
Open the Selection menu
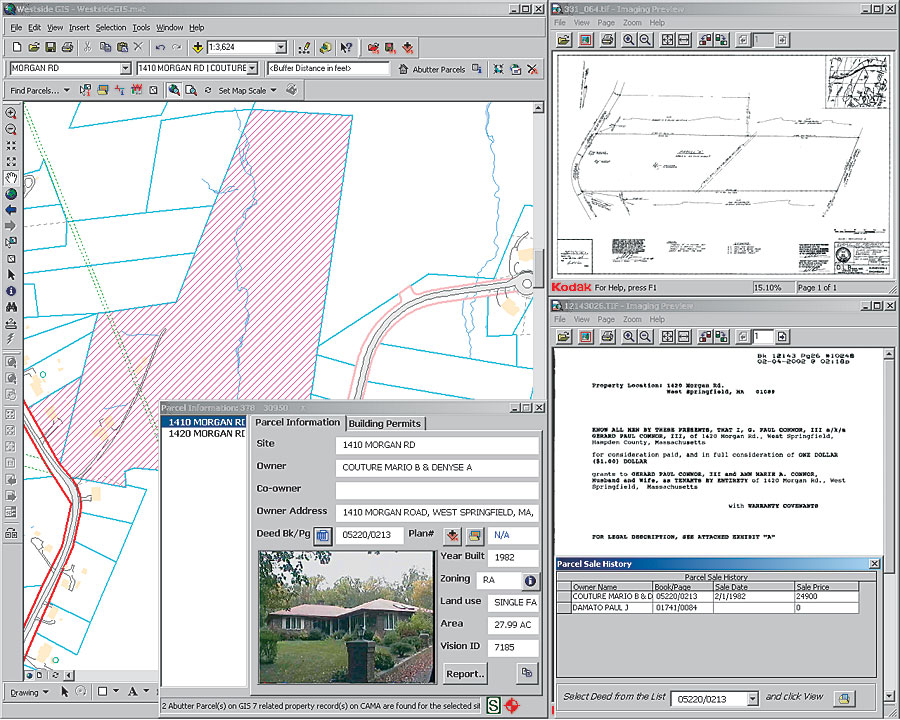click(110, 28)
